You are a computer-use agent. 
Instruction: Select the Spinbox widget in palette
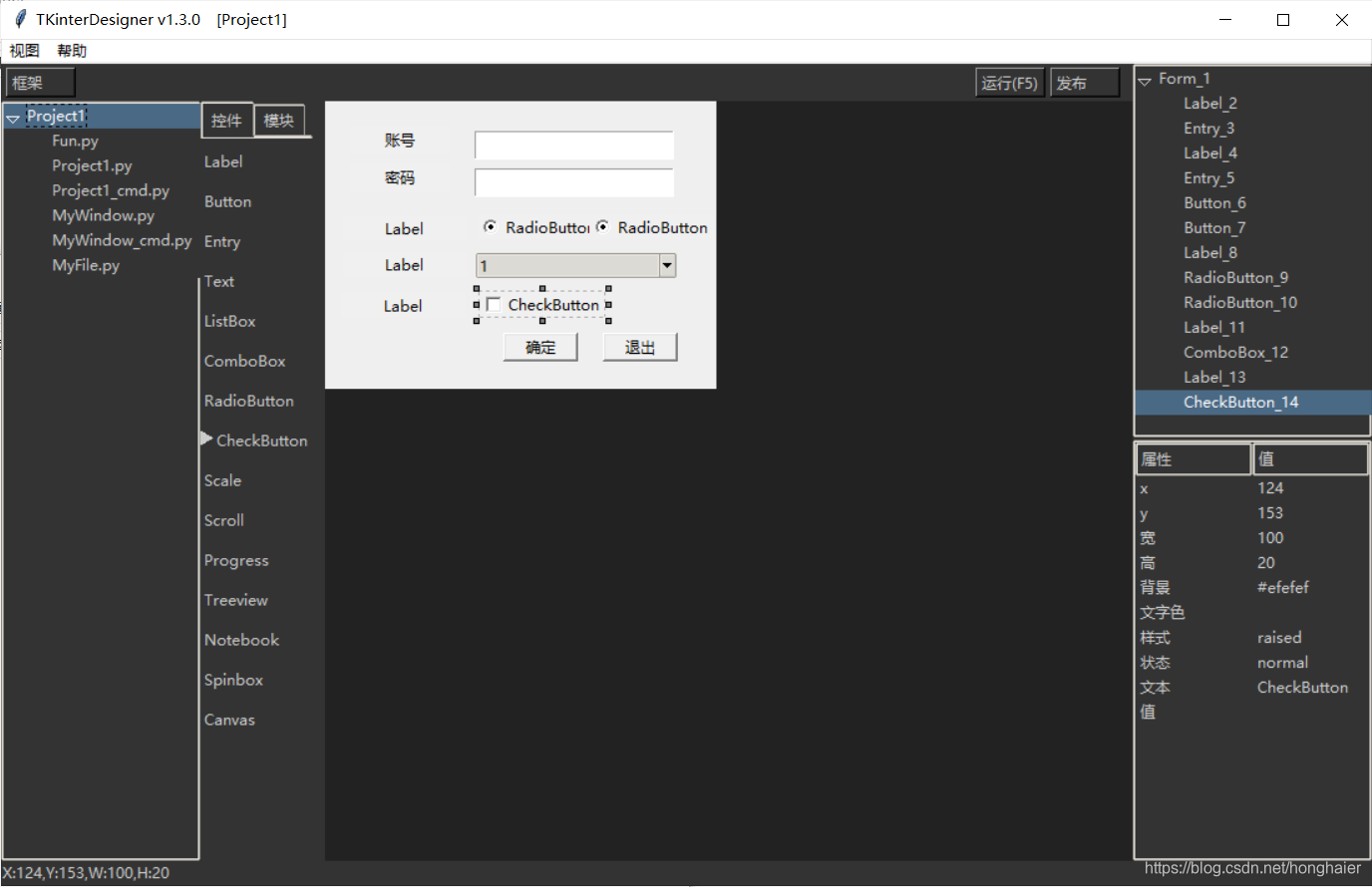coord(234,680)
